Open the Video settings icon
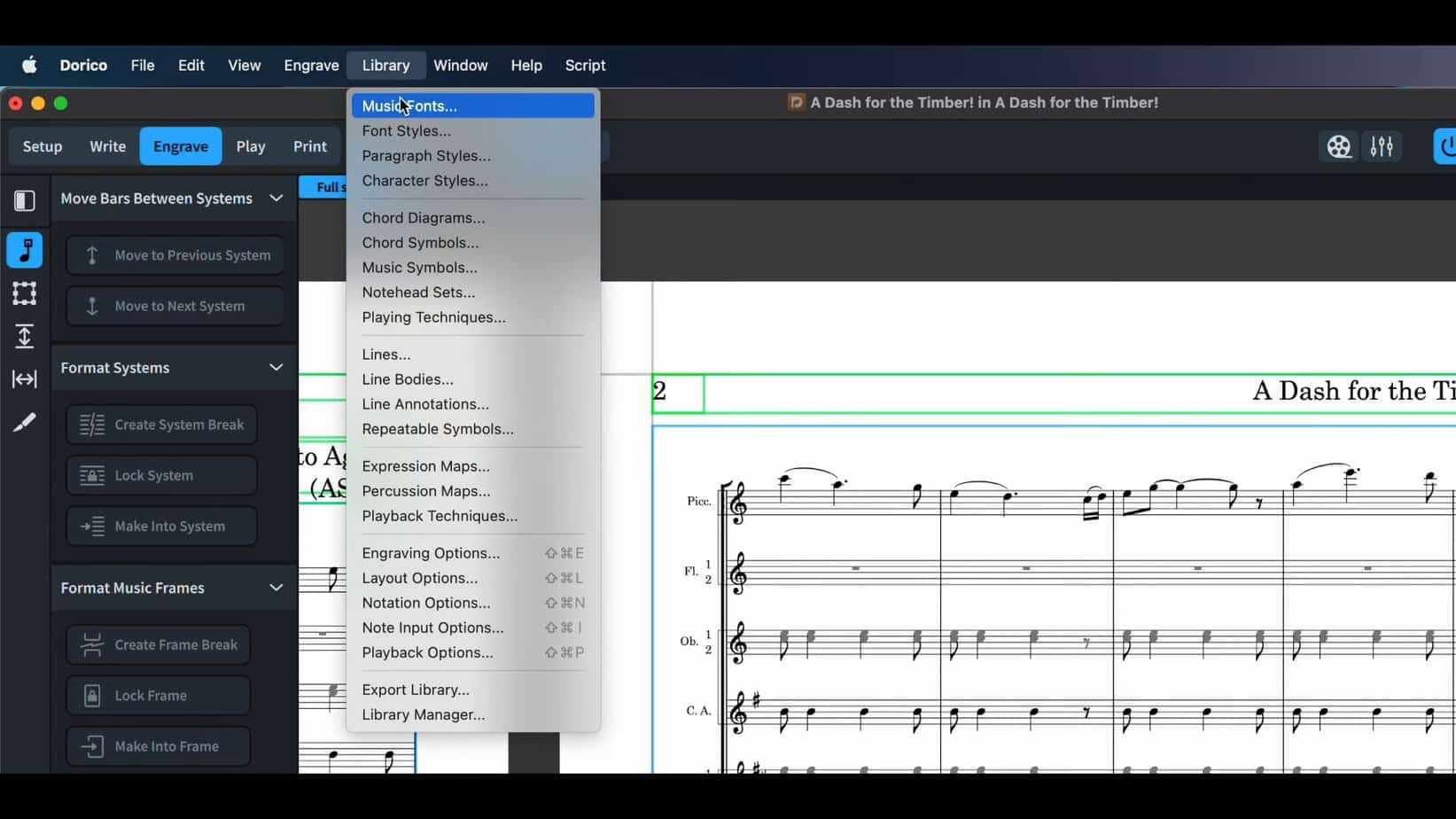Screen dimensions: 1456x819 [1338, 146]
